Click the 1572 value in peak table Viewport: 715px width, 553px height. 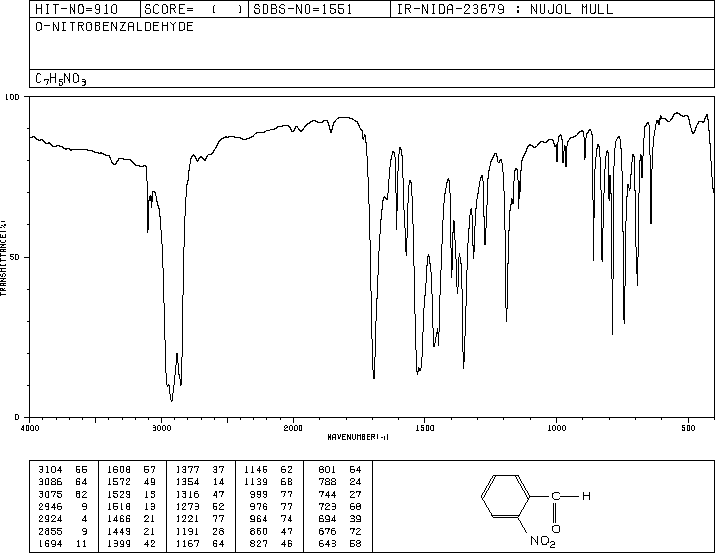119,482
